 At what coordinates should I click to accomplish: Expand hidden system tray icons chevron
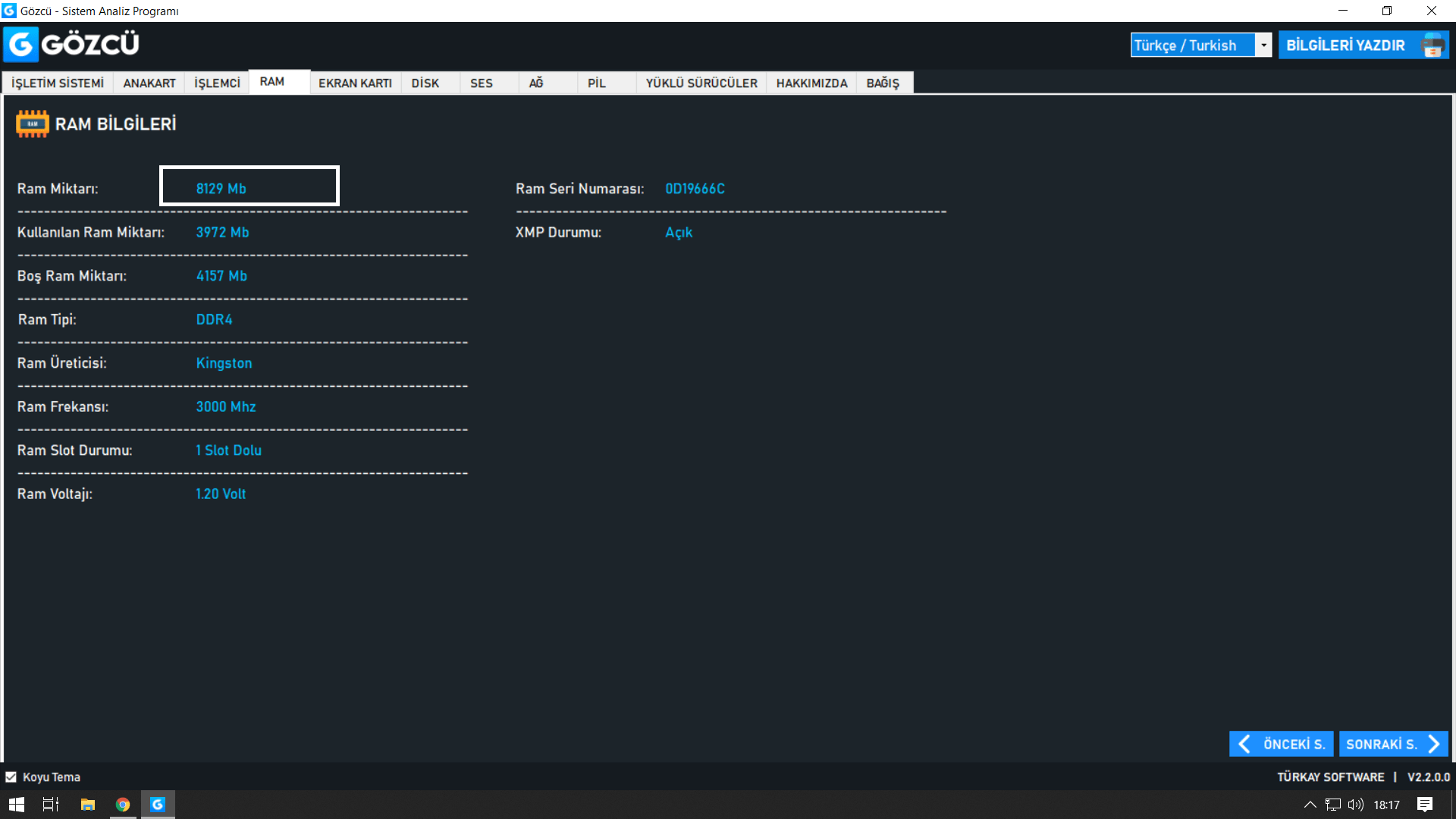tap(1310, 805)
